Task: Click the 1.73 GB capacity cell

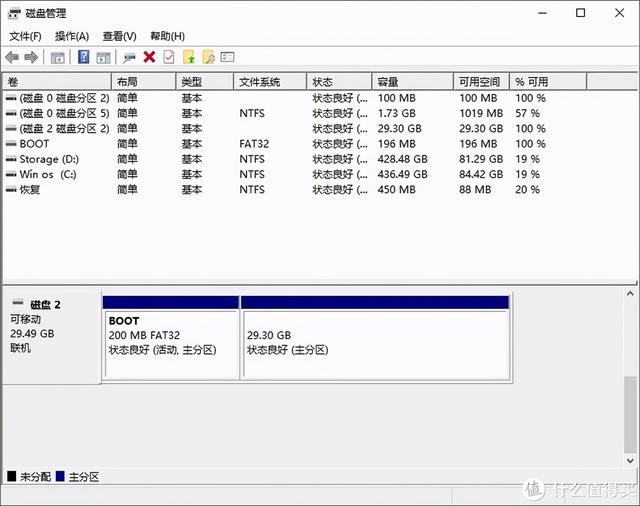Action: pyautogui.click(x=396, y=113)
